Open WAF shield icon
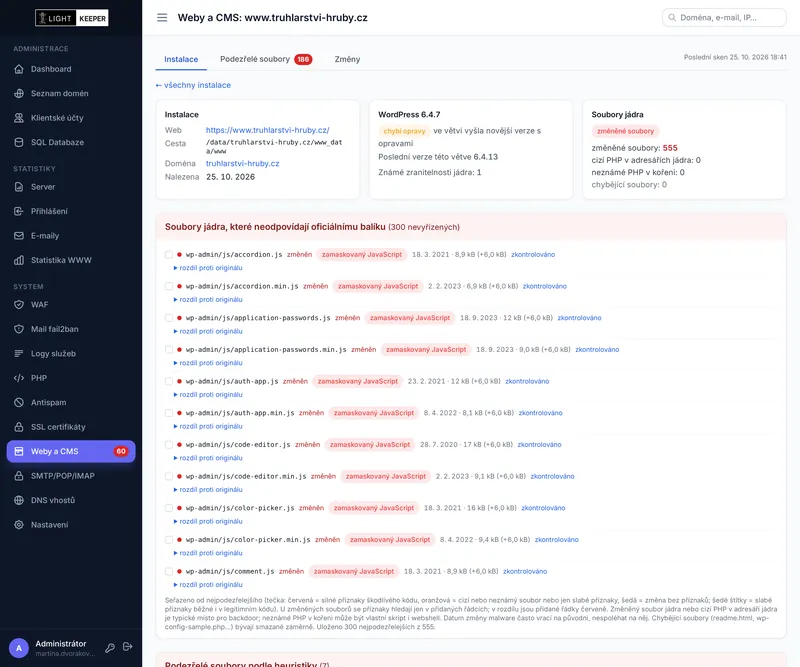800x667 pixels. point(19,305)
